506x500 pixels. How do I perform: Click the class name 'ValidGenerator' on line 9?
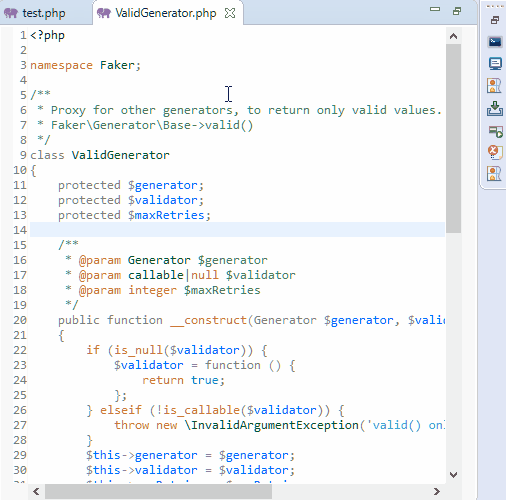pyautogui.click(x=120, y=155)
